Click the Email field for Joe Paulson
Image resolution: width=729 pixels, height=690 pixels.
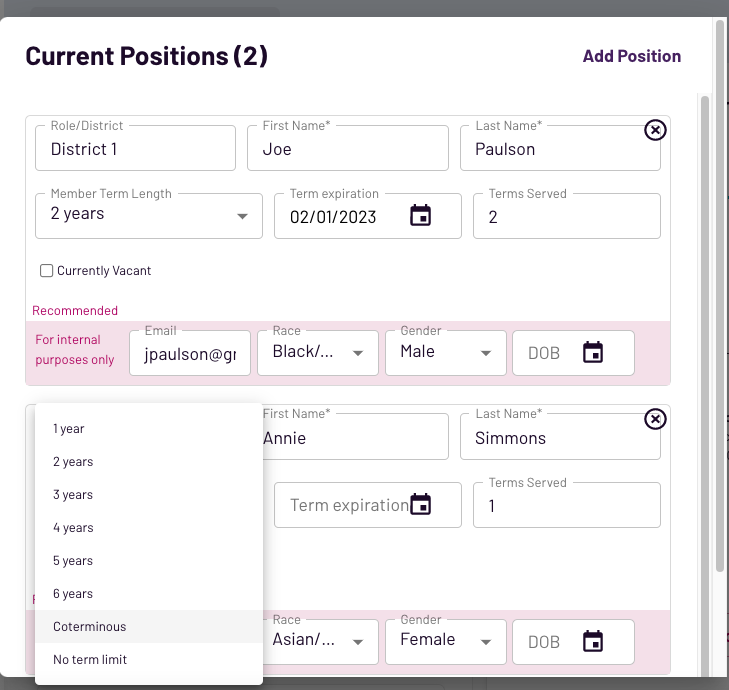(x=190, y=353)
